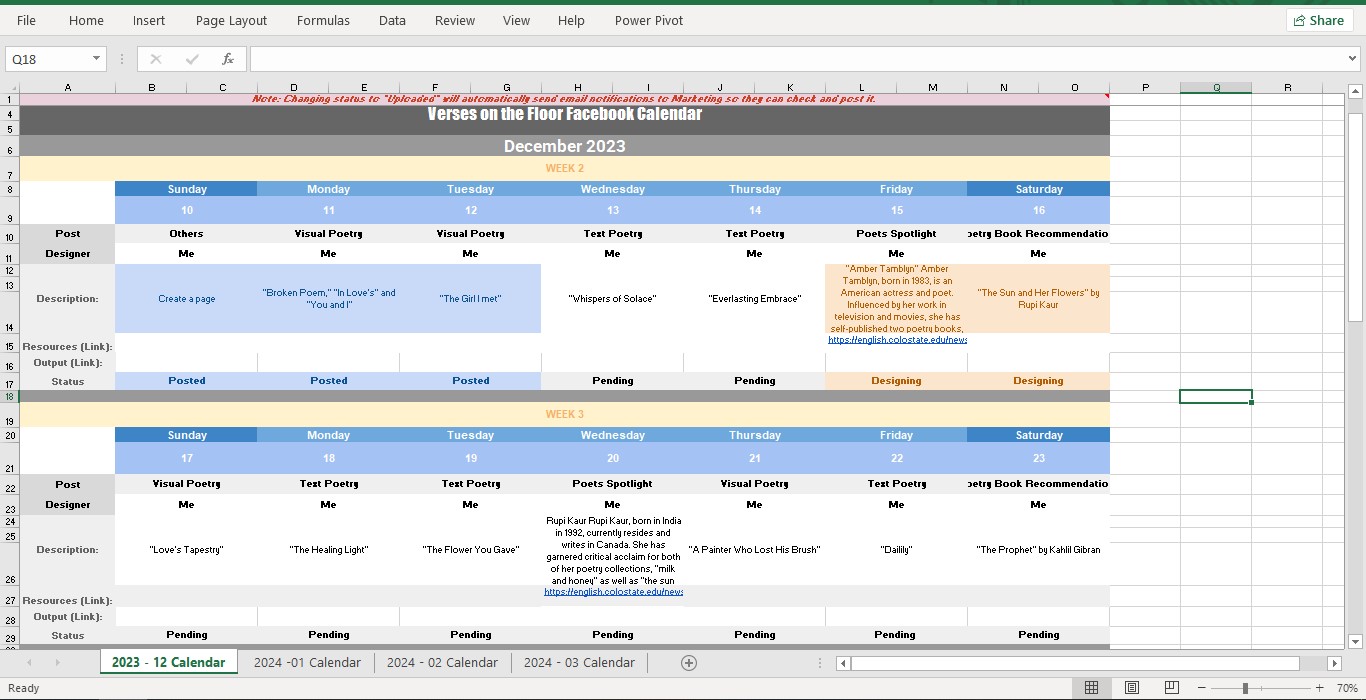Select the Ready status bar indicator
This screenshot has height=700, width=1366.
tap(24, 688)
